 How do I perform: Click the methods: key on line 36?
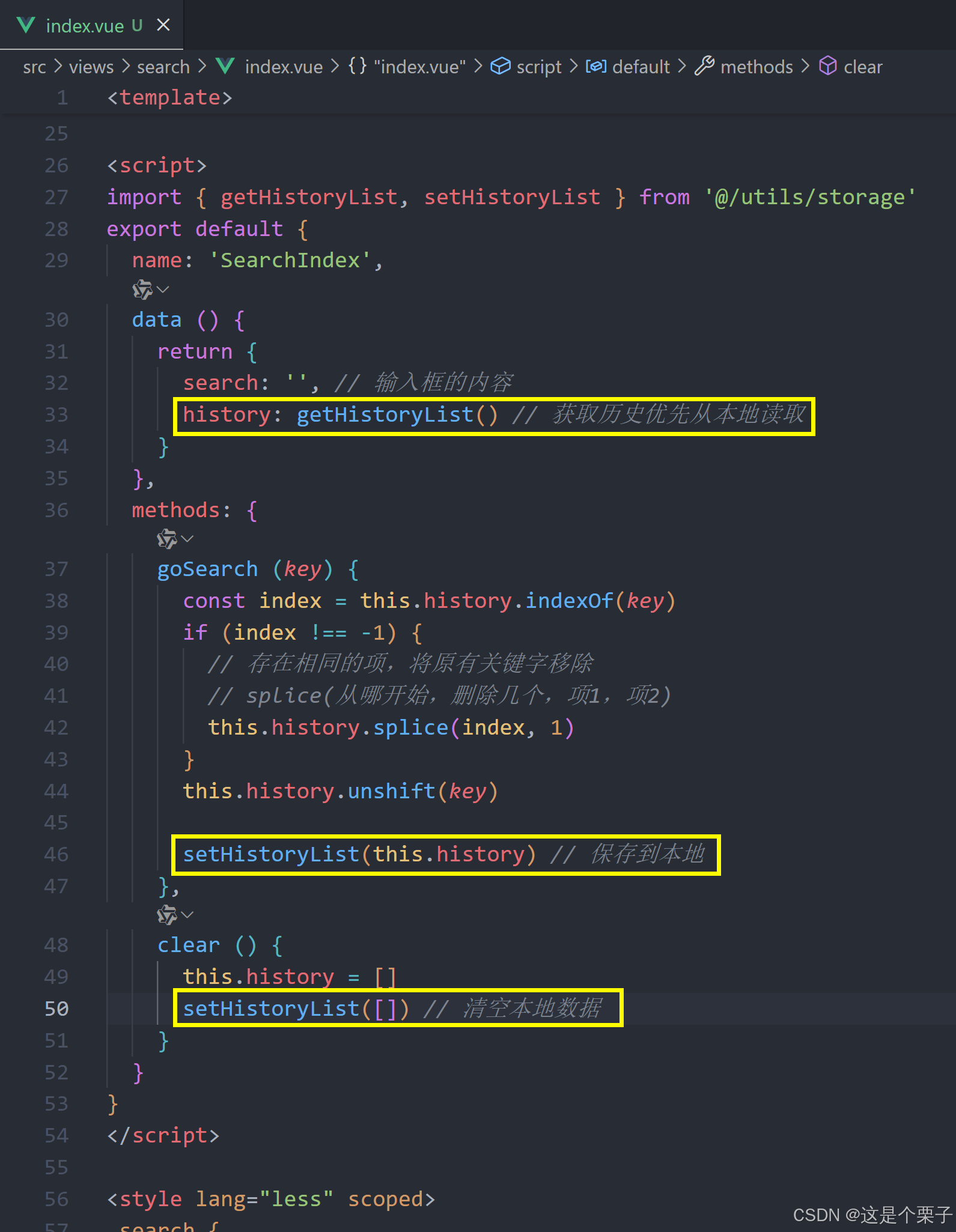[181, 510]
